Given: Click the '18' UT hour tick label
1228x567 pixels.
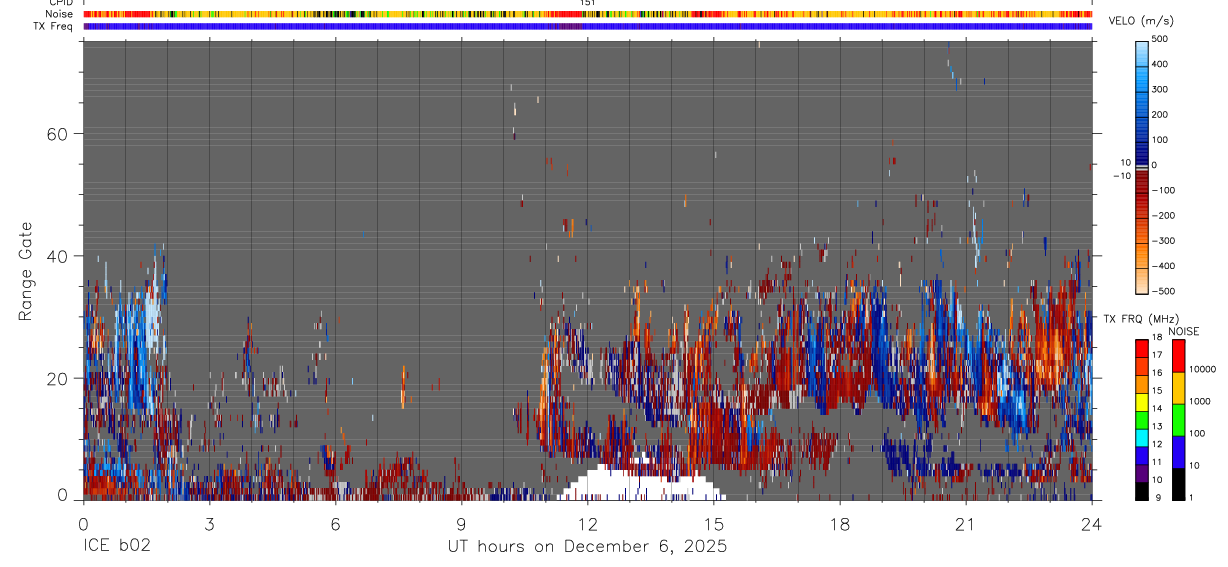Looking at the screenshot, I should tap(840, 524).
